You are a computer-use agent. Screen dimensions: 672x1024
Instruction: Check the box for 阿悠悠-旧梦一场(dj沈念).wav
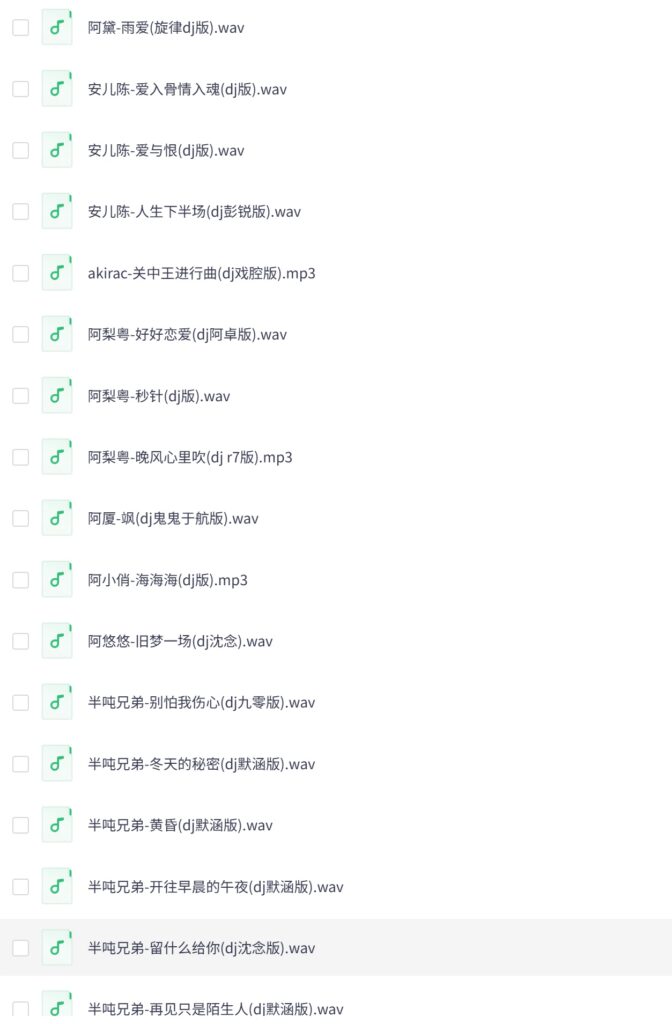(x=20, y=641)
